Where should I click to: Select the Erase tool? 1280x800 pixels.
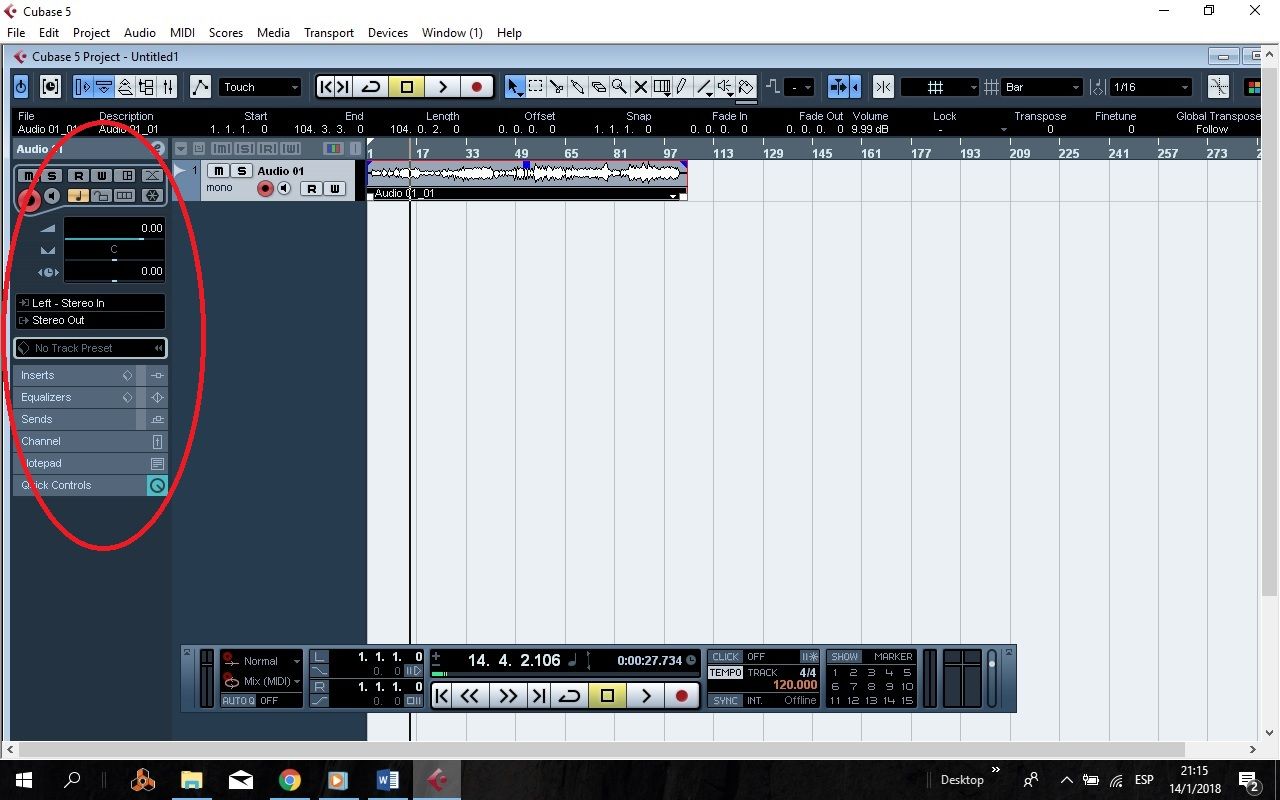[598, 87]
